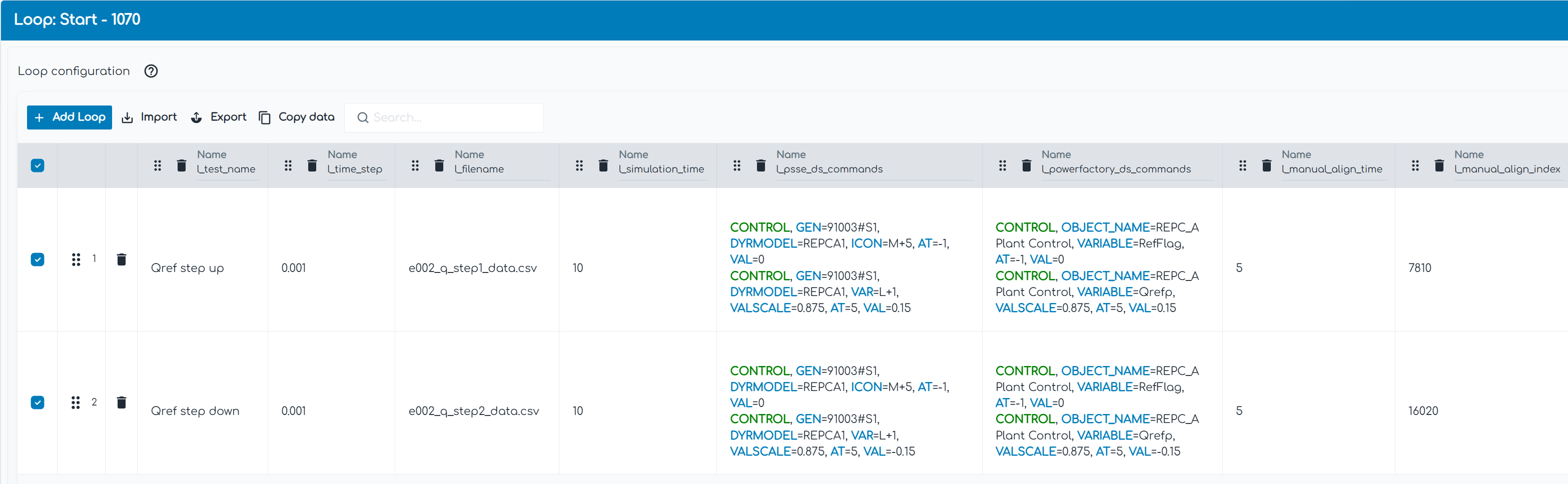Remove the l_psse_ds_commands column
The image size is (1568, 484).
[760, 165]
